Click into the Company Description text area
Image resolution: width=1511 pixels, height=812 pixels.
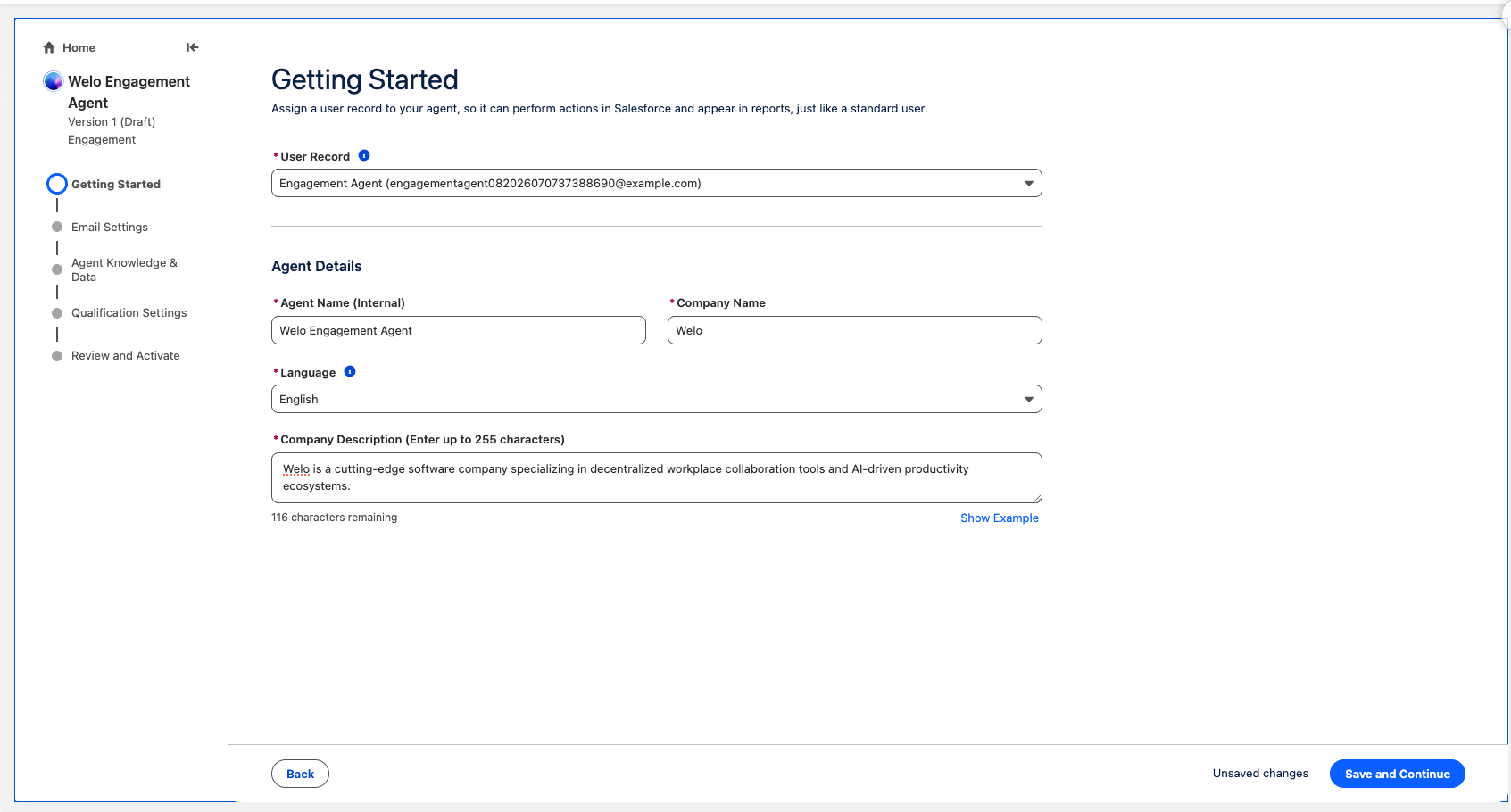tap(657, 477)
